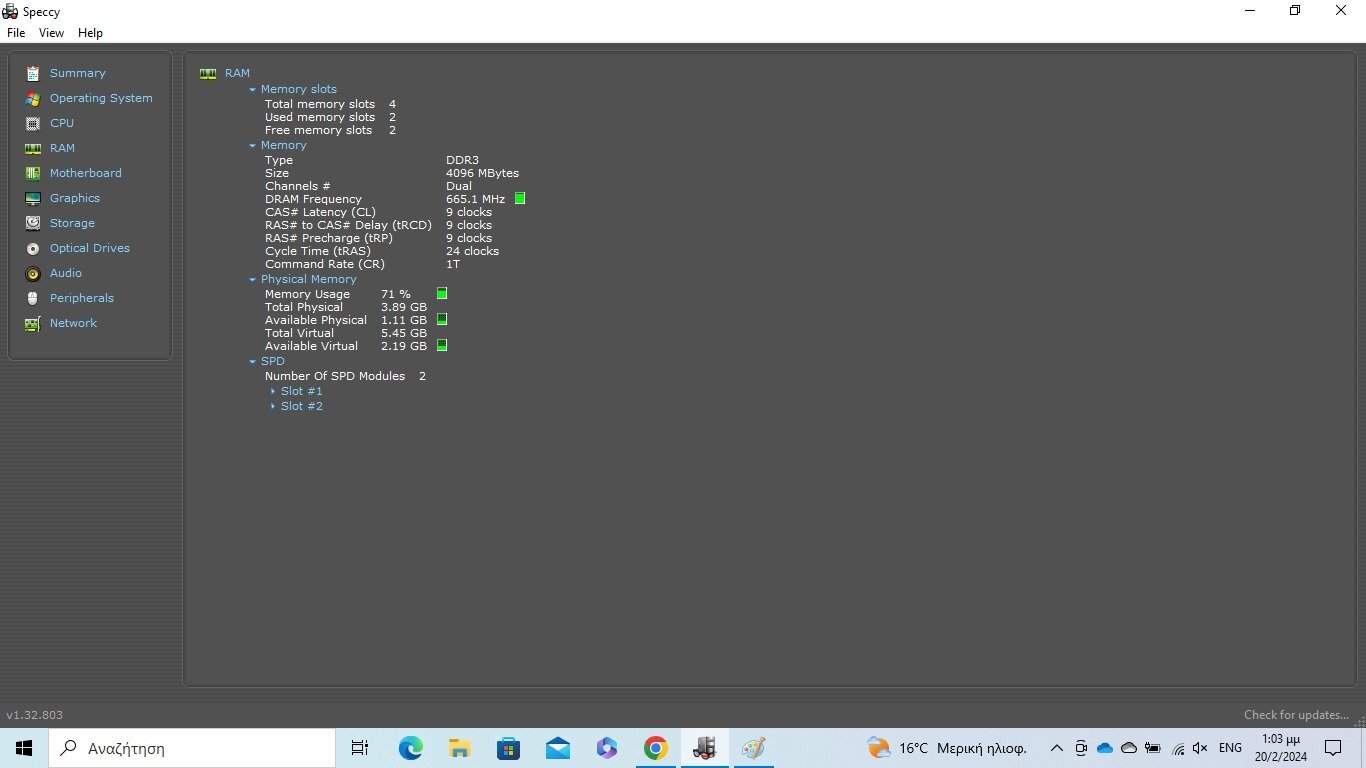Viewport: 1366px width, 768px height.
Task: Open the View menu
Action: [x=51, y=33]
